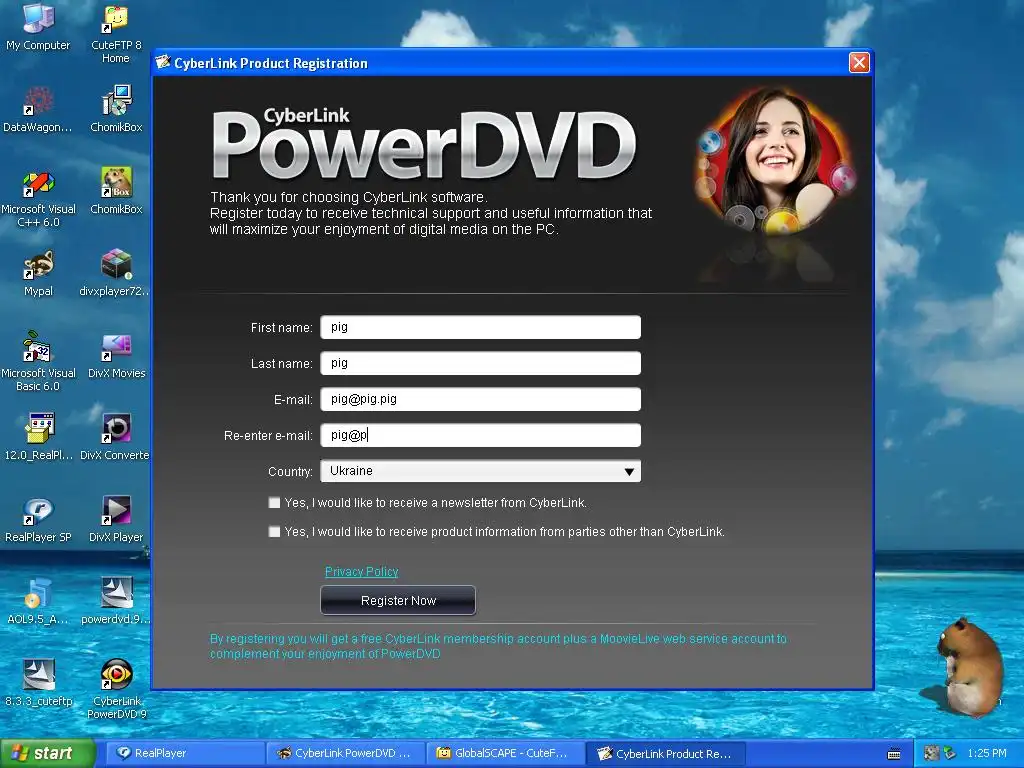Click the first system tray icon left of the clock
Image resolution: width=1024 pixels, height=768 pixels.
[x=932, y=754]
